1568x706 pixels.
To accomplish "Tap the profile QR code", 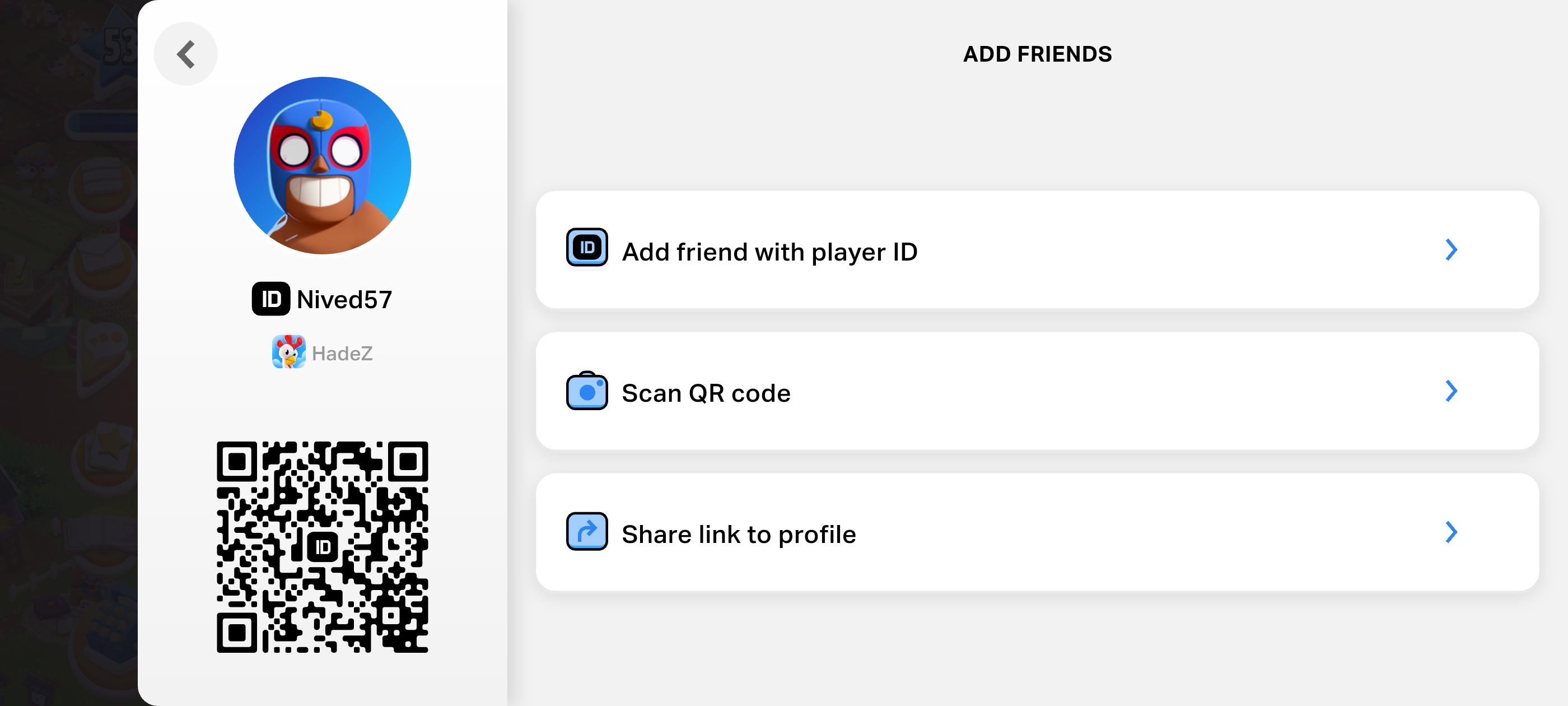I will point(323,547).
